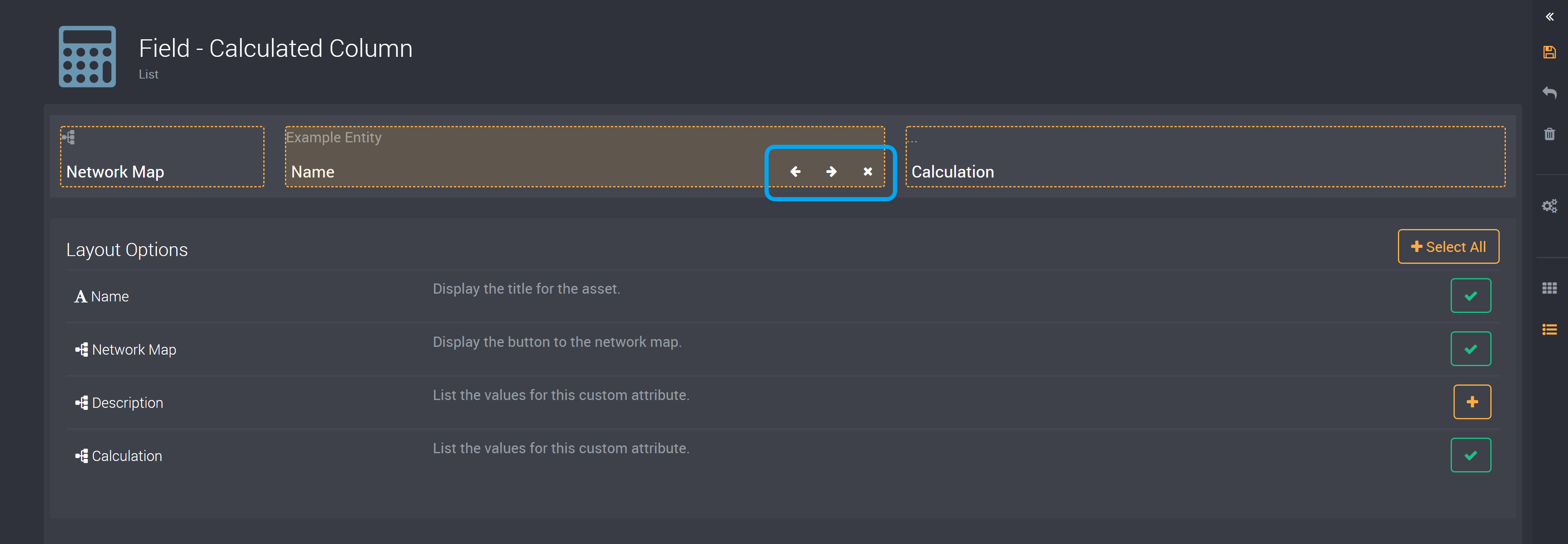Image resolution: width=1568 pixels, height=544 pixels.
Task: Click the Description row network icon
Action: pyautogui.click(x=81, y=402)
